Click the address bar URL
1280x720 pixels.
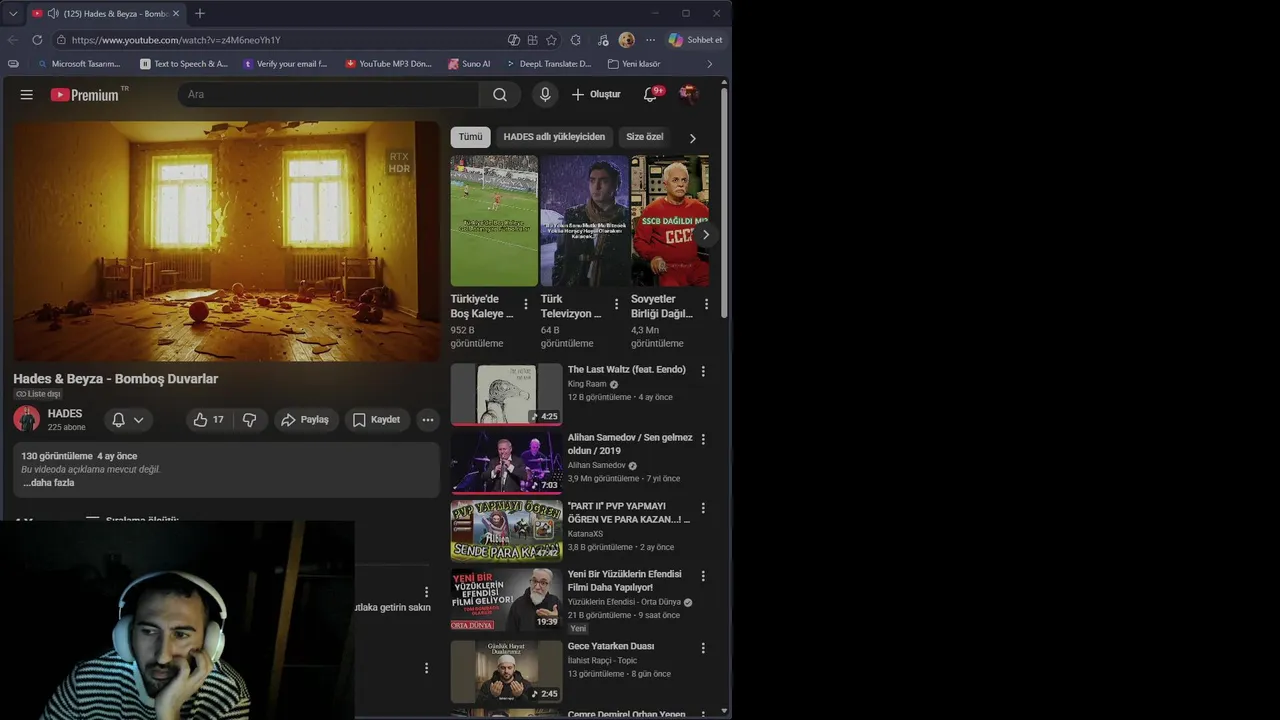click(176, 40)
